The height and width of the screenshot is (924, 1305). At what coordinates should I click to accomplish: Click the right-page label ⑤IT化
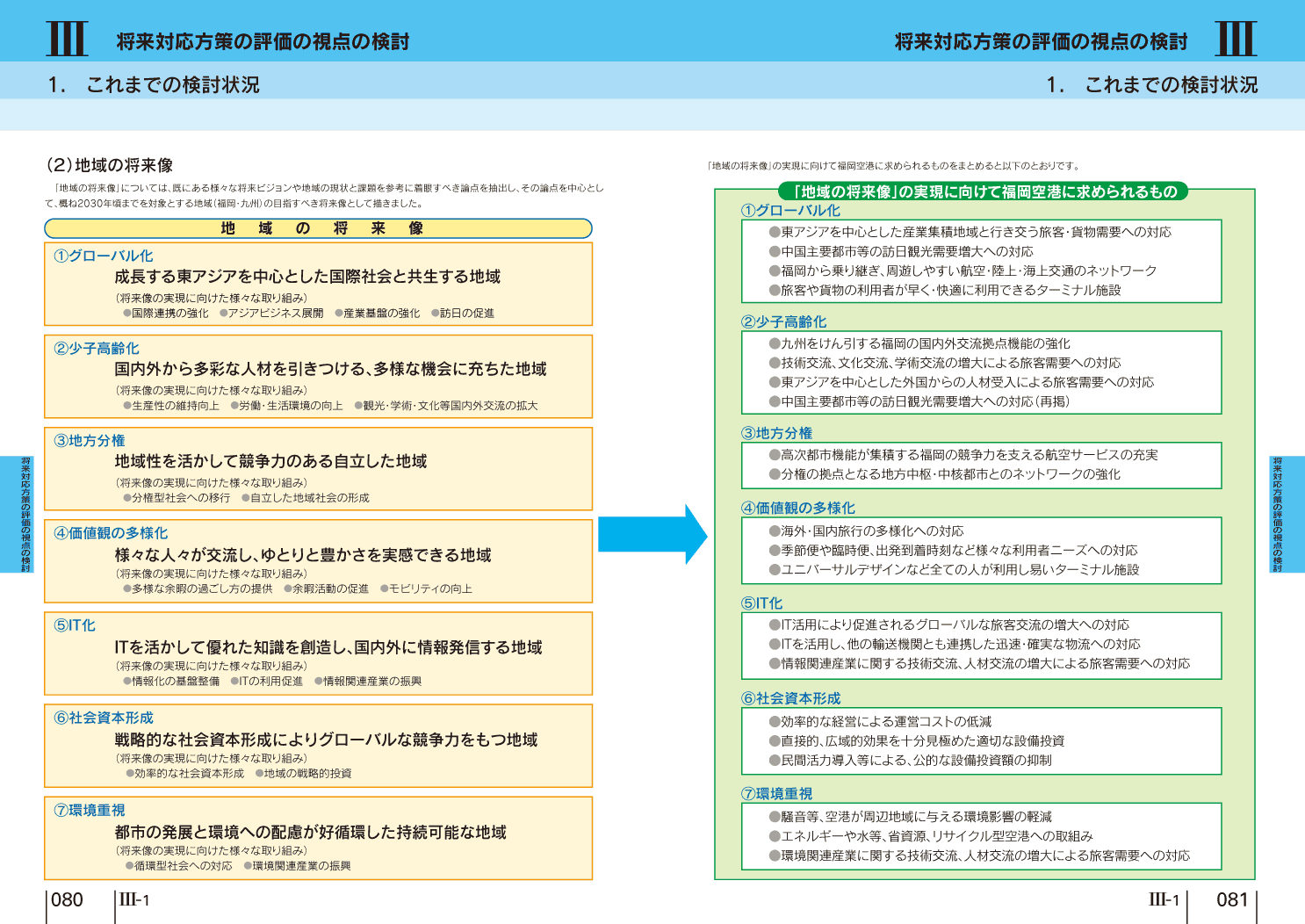(761, 603)
